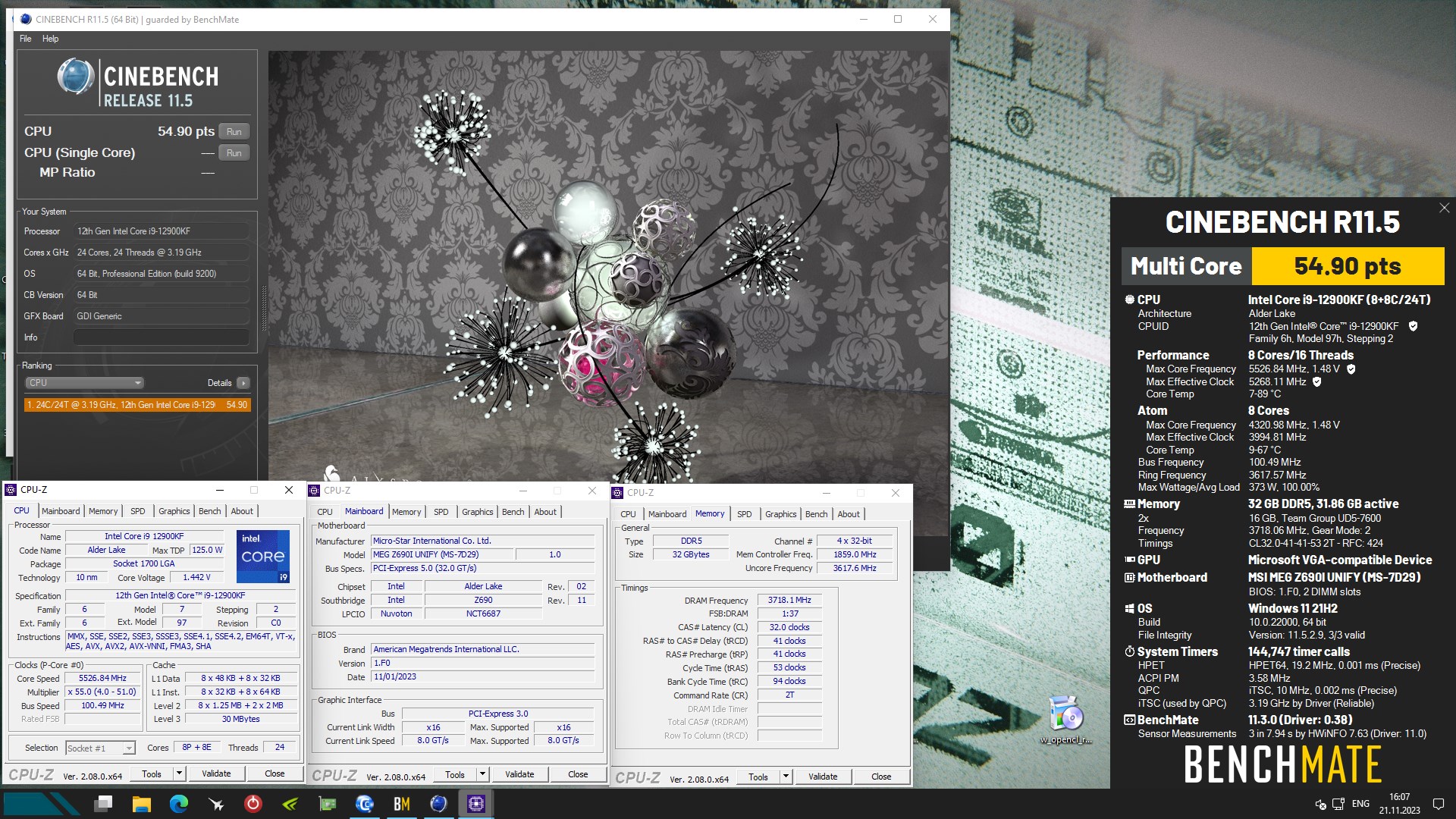
Task: Open the About tab in the leftmost CPU-Z window
Action: coord(242,511)
